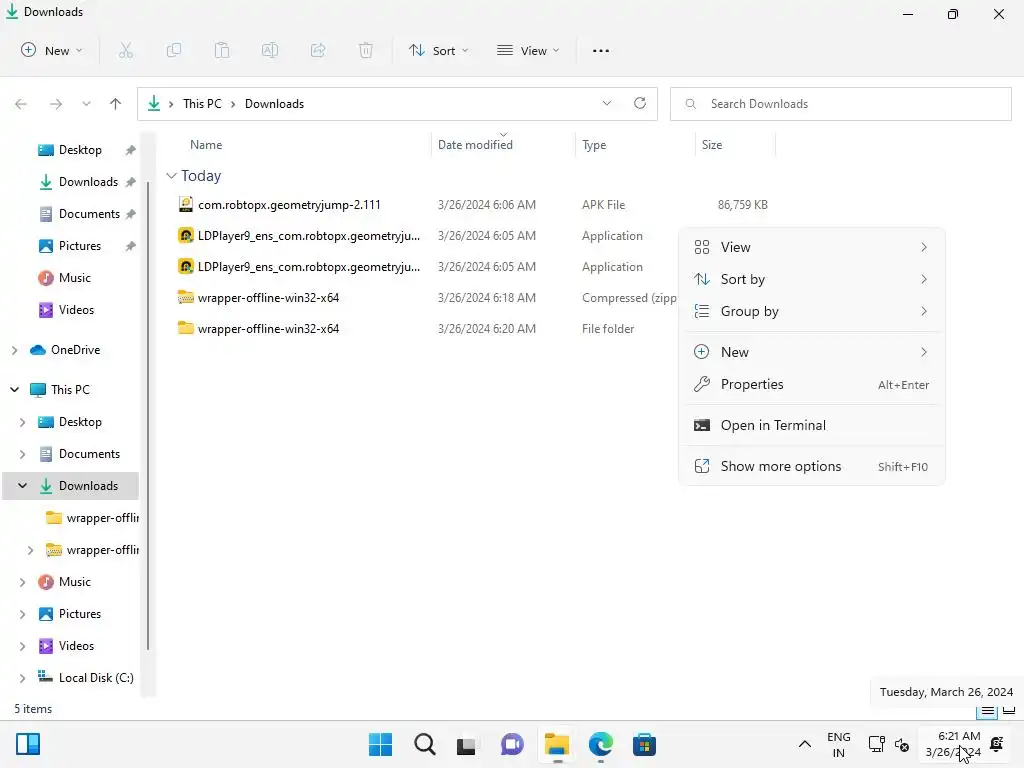Open Task View on taskbar
Viewport: 1024px width, 768px height.
pos(466,744)
